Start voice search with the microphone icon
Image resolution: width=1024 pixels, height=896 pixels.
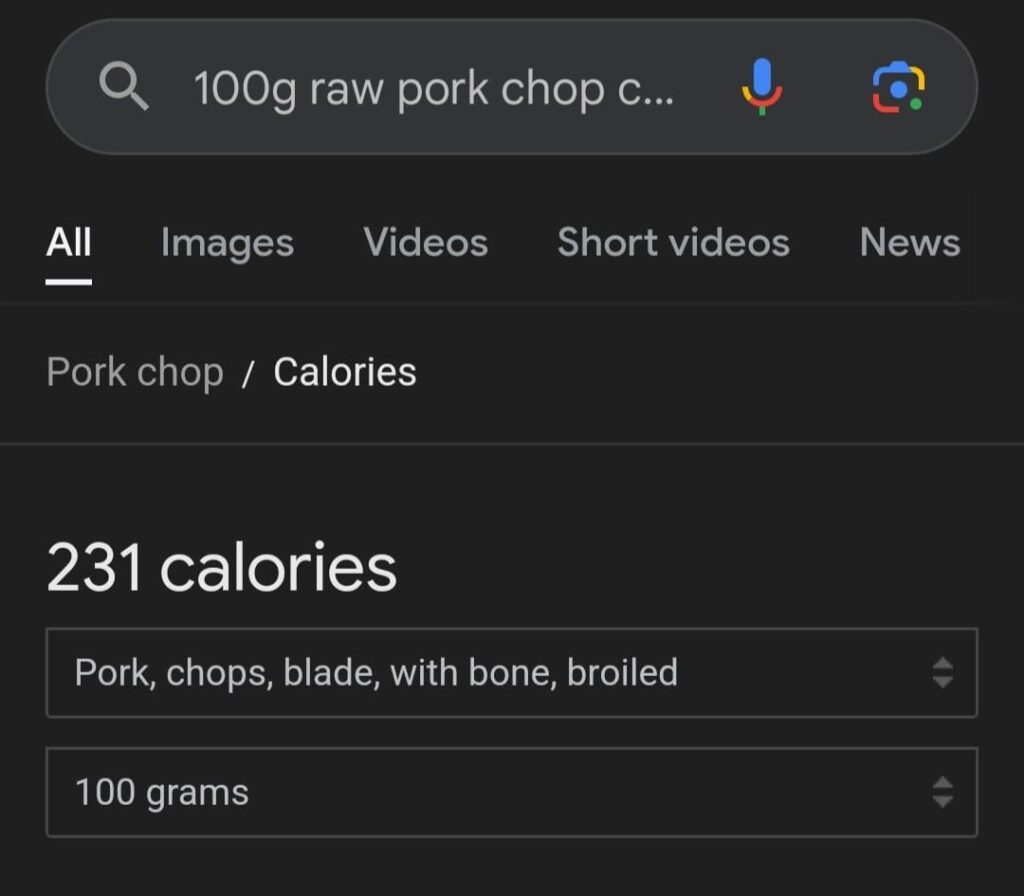[x=761, y=87]
